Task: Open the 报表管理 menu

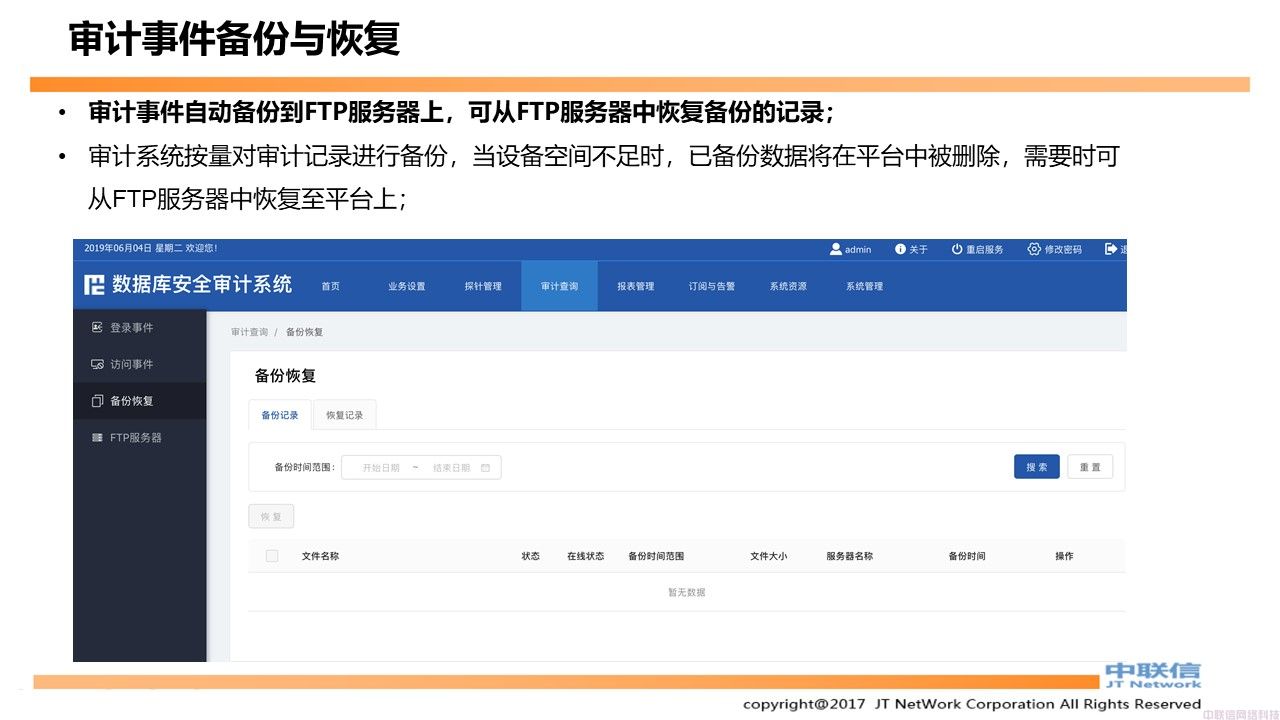Action: pyautogui.click(x=635, y=286)
